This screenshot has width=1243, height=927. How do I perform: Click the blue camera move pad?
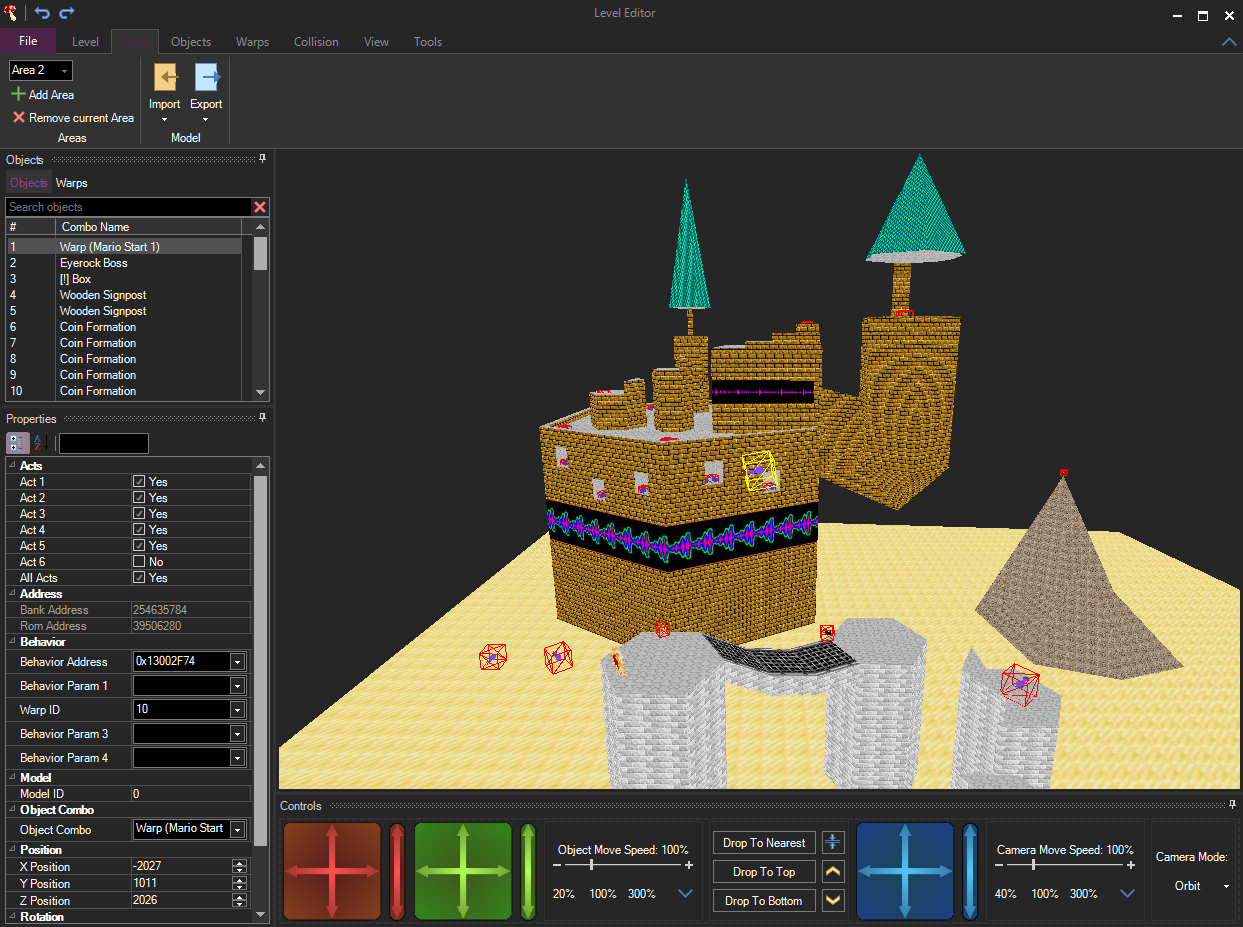point(906,871)
